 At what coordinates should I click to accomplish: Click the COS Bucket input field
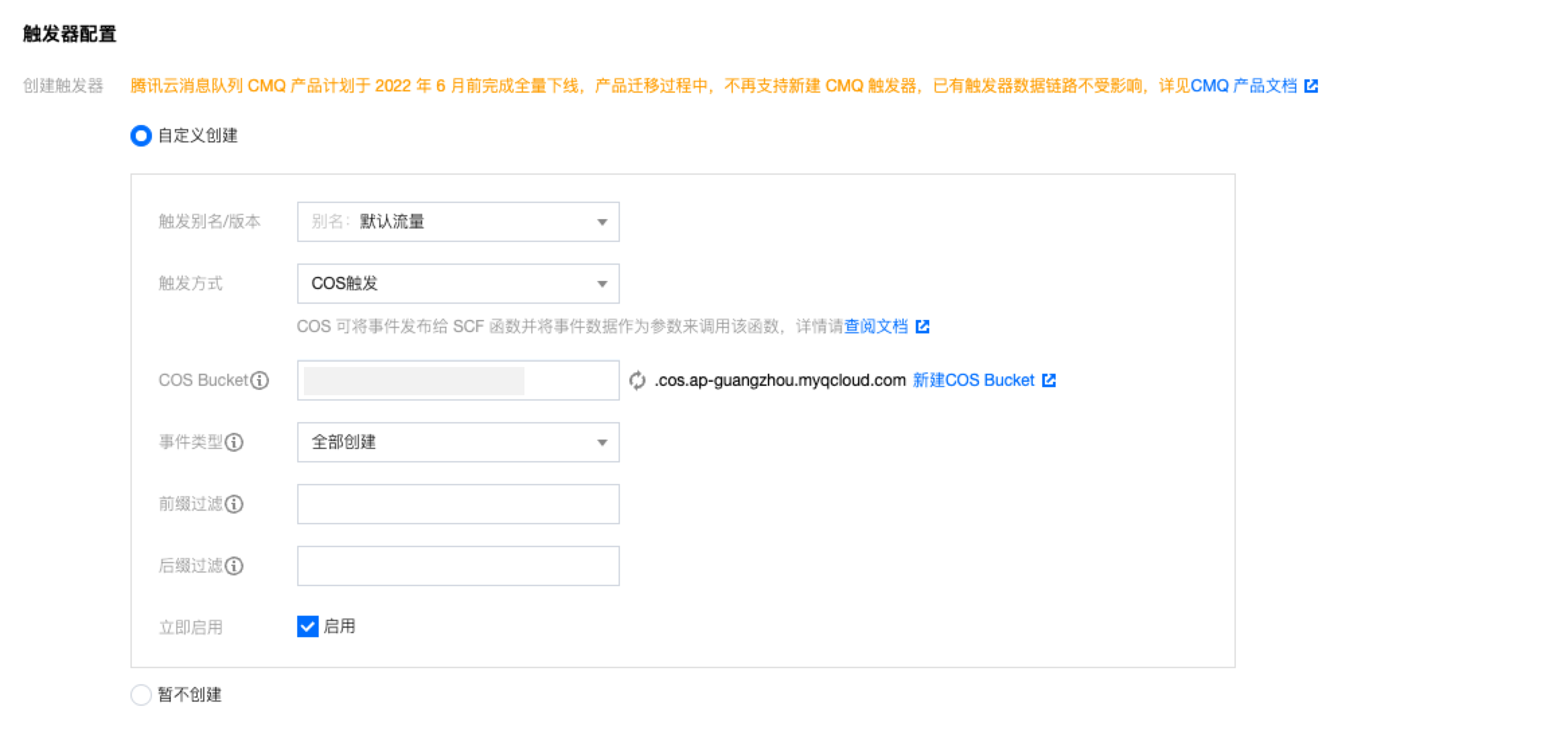point(458,380)
